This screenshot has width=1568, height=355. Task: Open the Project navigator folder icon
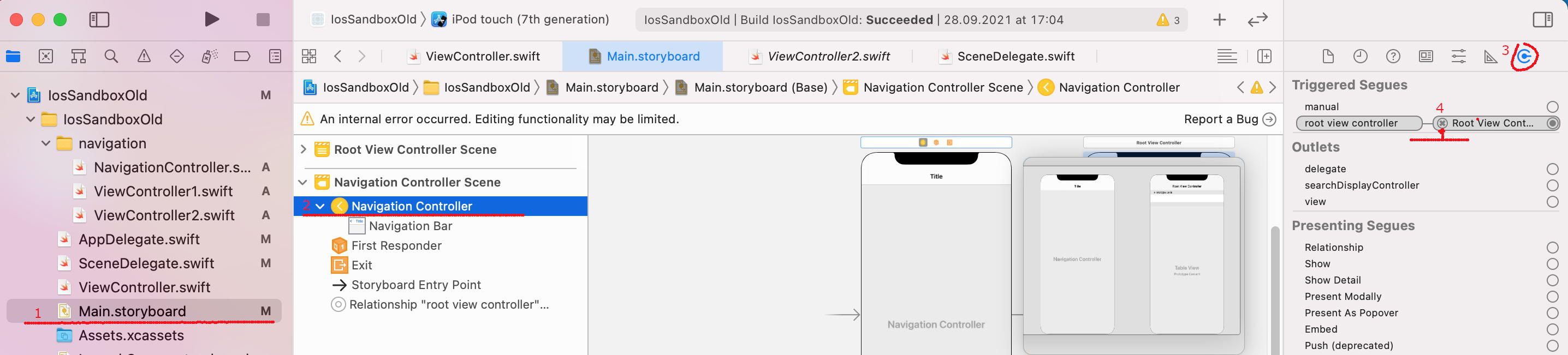click(13, 57)
